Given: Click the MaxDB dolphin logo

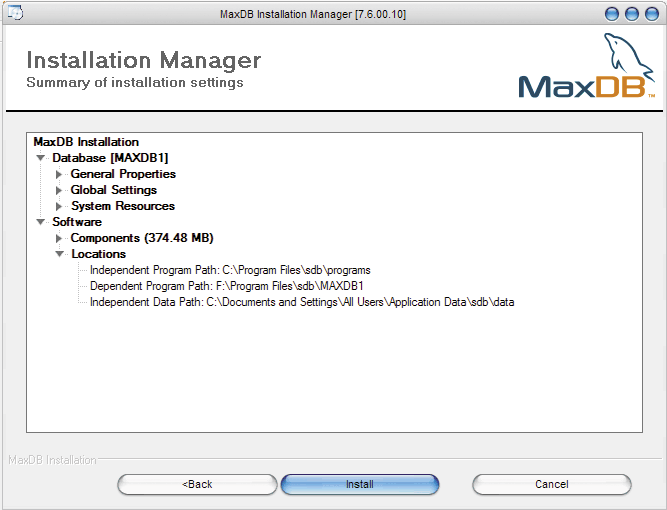Looking at the screenshot, I should tap(587, 66).
